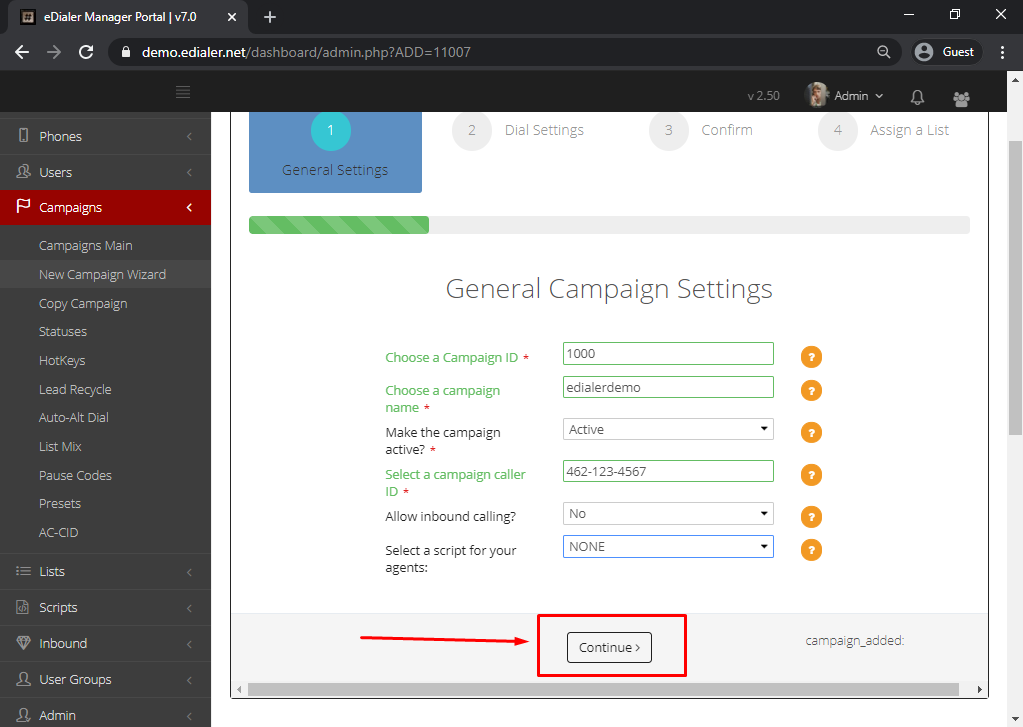This screenshot has width=1023, height=727.
Task: Expand the Phones menu chevron
Action: (189, 136)
